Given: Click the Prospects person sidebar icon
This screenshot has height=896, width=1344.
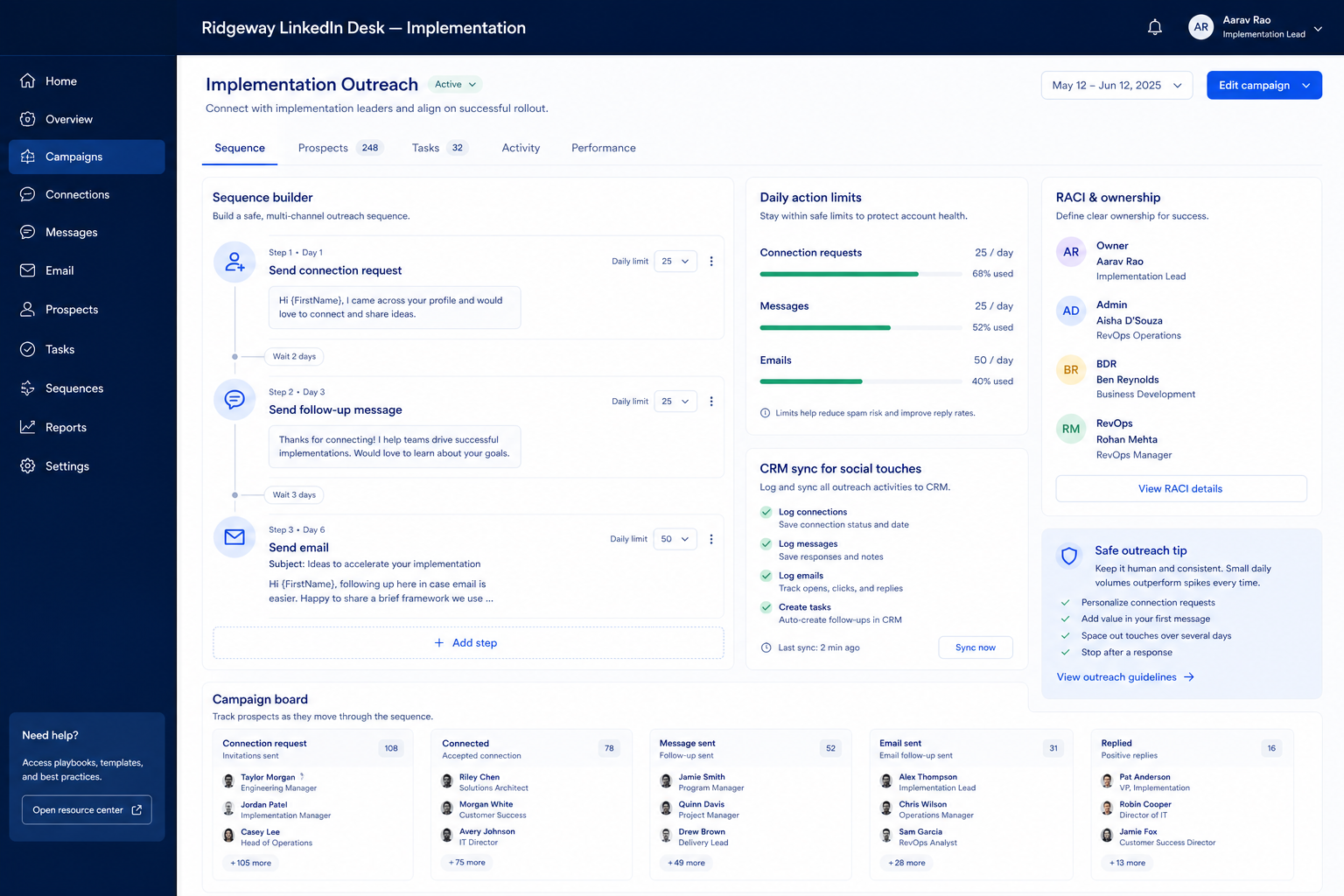Looking at the screenshot, I should click(28, 309).
